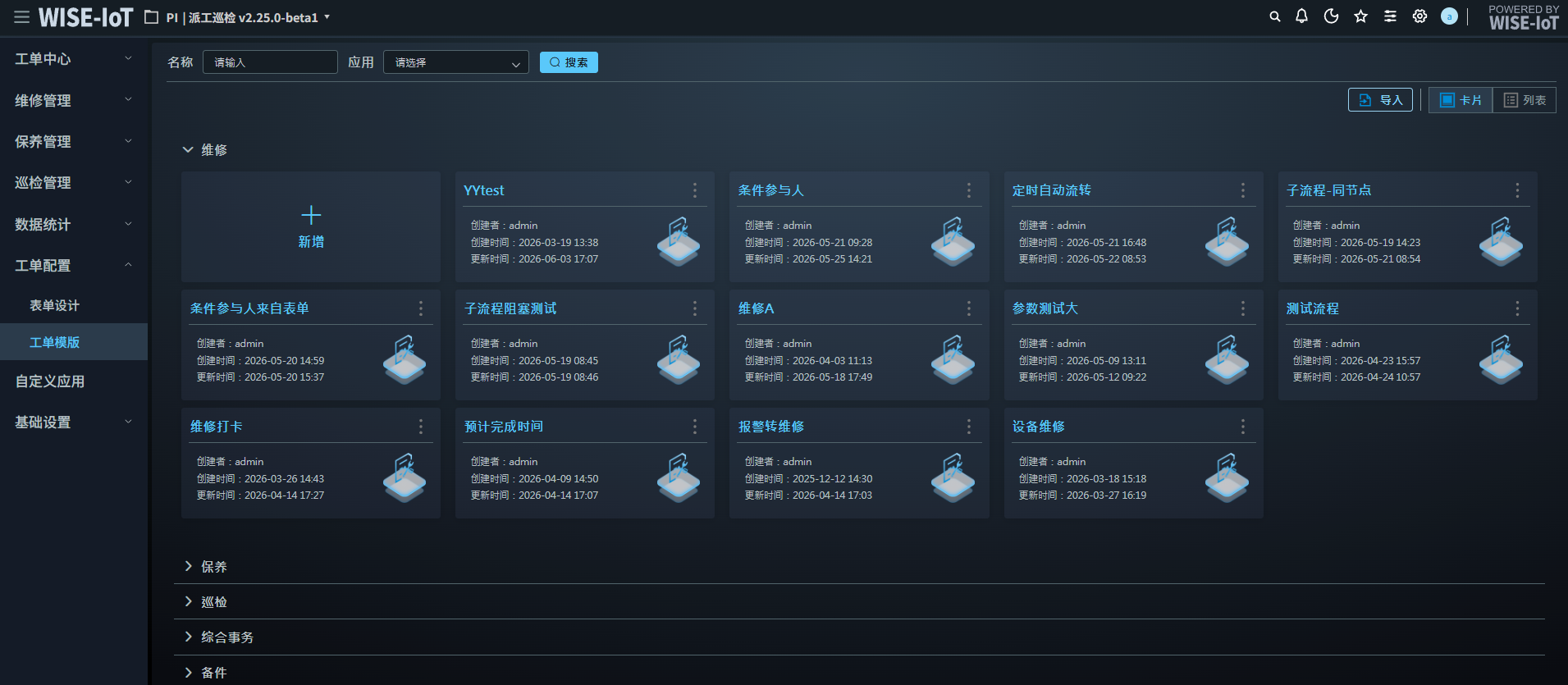Open the notifications bell
The image size is (1568, 685).
point(1301,16)
